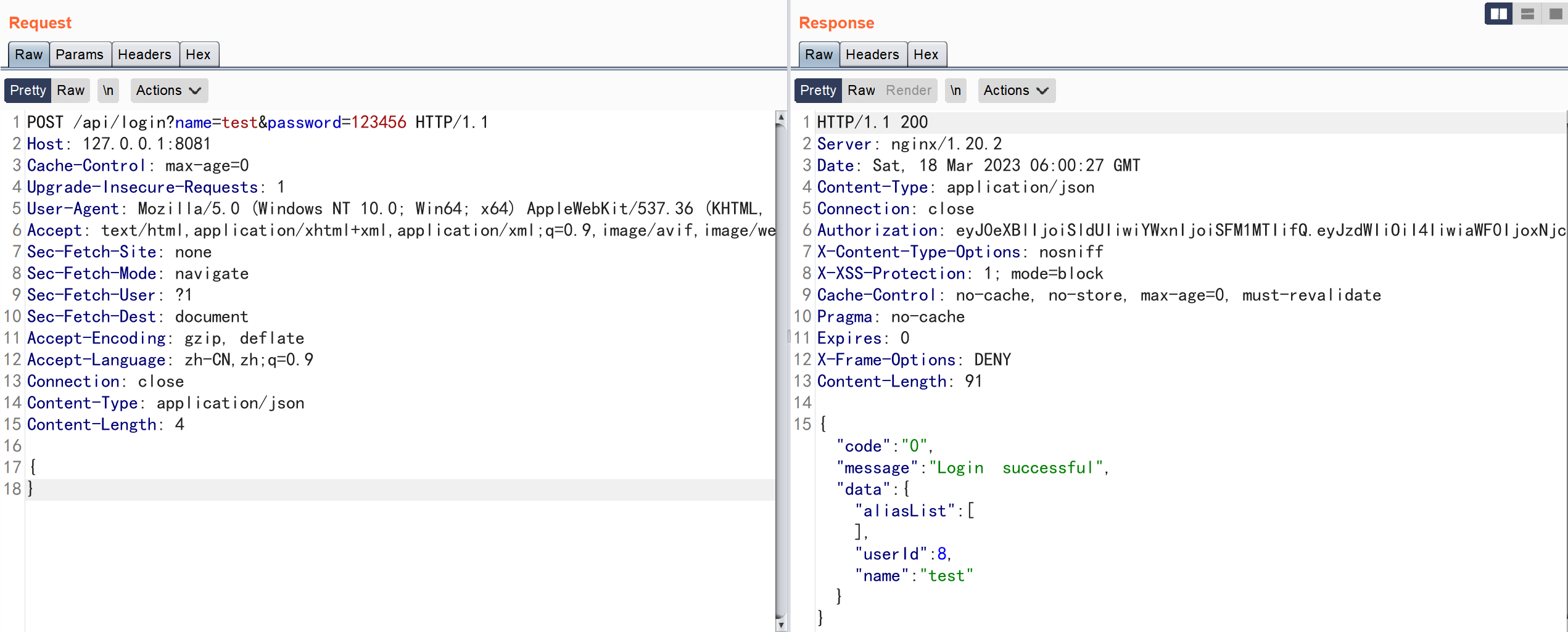This screenshot has height=632, width=1568.
Task: Toggle \n non-printable characters in Request
Action: (x=108, y=90)
